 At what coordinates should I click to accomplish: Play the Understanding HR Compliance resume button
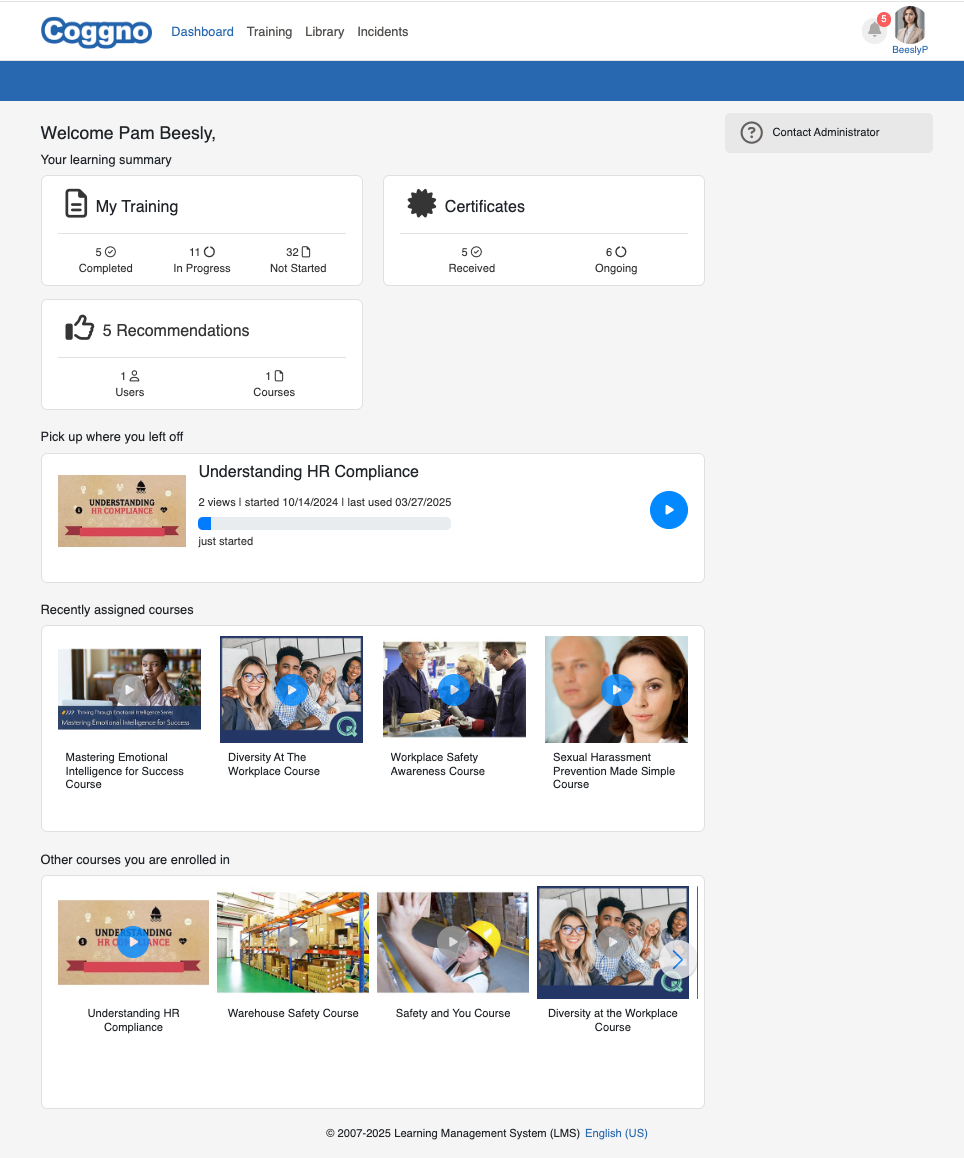(x=669, y=510)
